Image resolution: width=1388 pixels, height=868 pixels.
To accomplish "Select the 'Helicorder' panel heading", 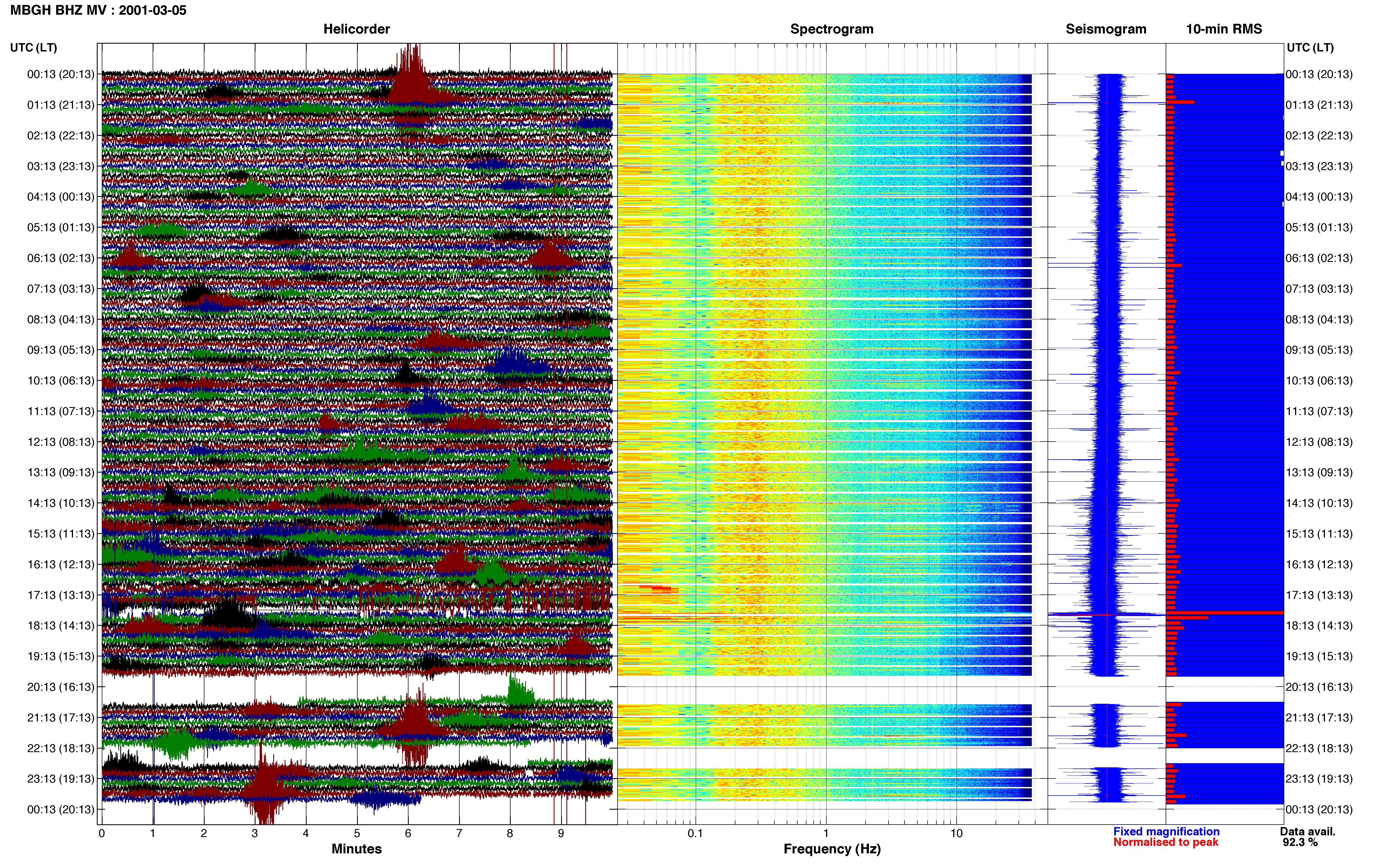I will [x=356, y=29].
